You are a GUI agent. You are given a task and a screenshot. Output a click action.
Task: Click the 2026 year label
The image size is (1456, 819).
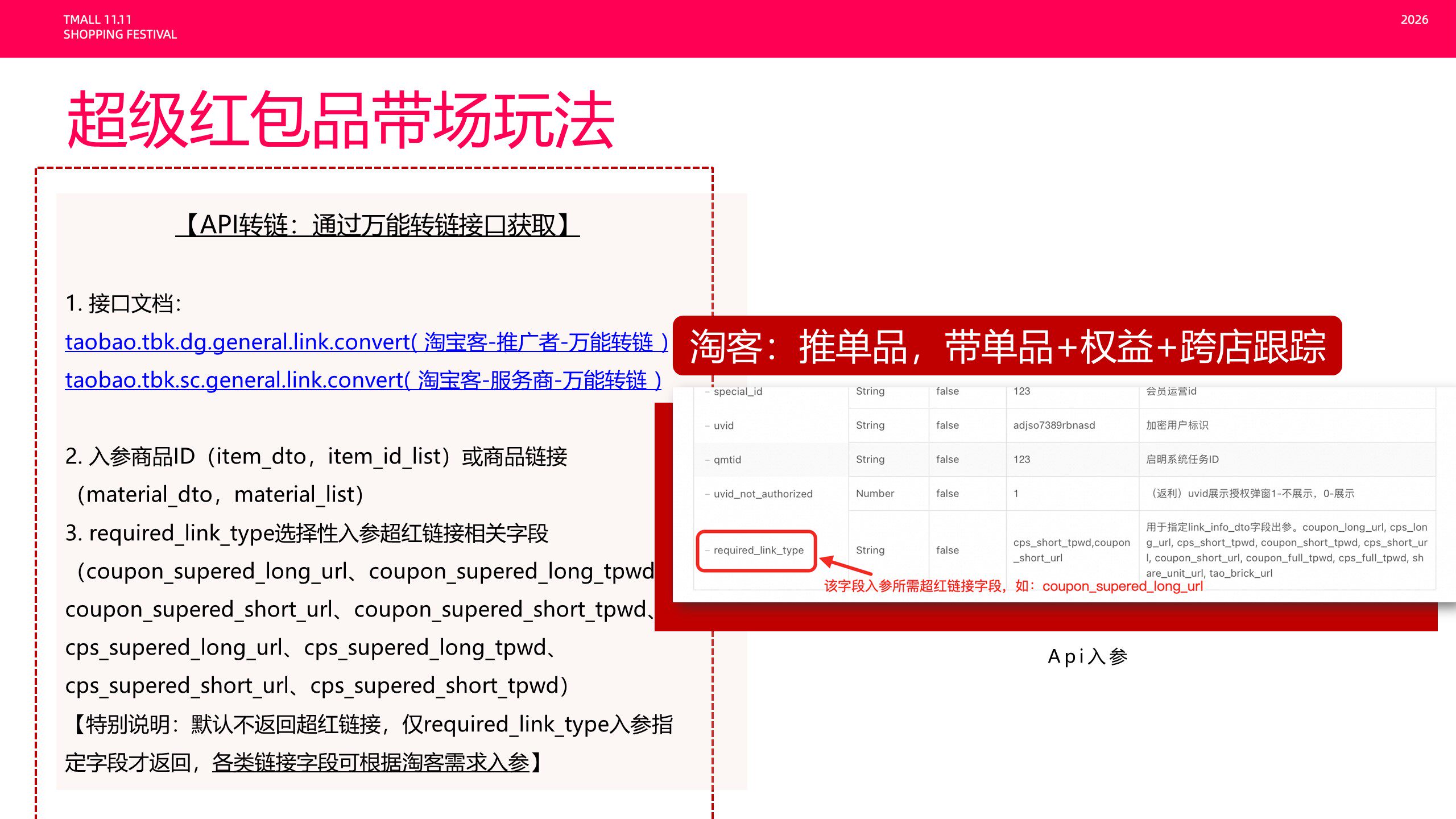click(1414, 19)
